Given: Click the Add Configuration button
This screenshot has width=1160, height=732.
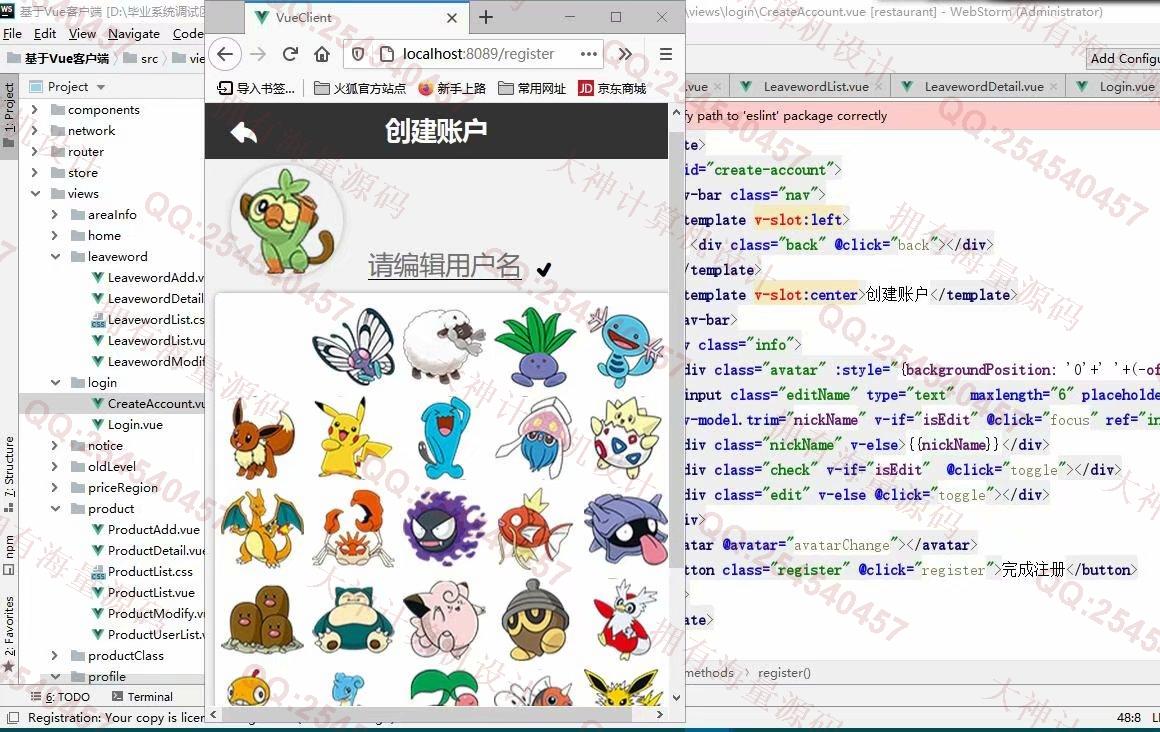Looking at the screenshot, I should pos(1123,58).
